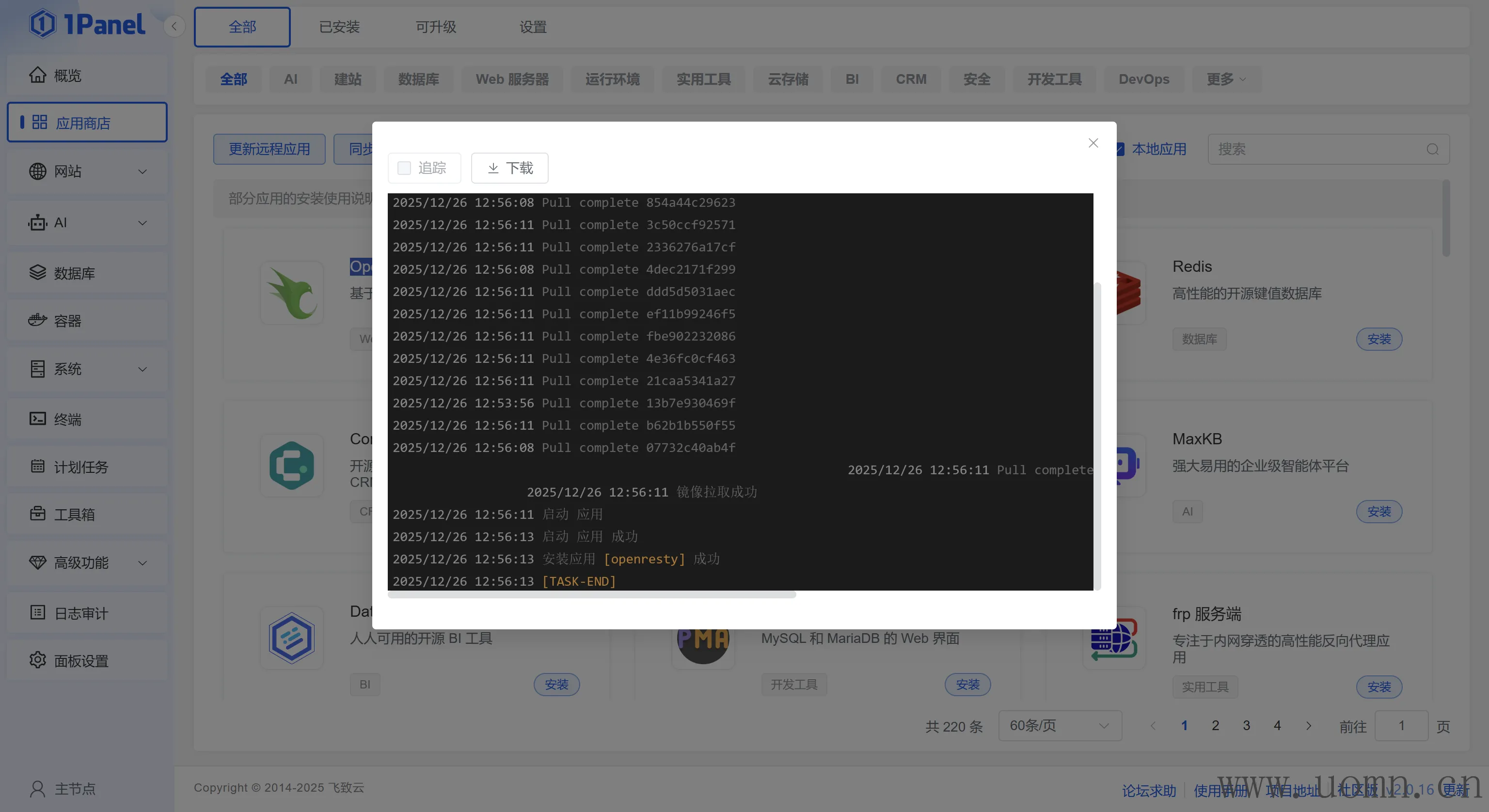
Task: Click the search magnifier icon
Action: [1432, 149]
